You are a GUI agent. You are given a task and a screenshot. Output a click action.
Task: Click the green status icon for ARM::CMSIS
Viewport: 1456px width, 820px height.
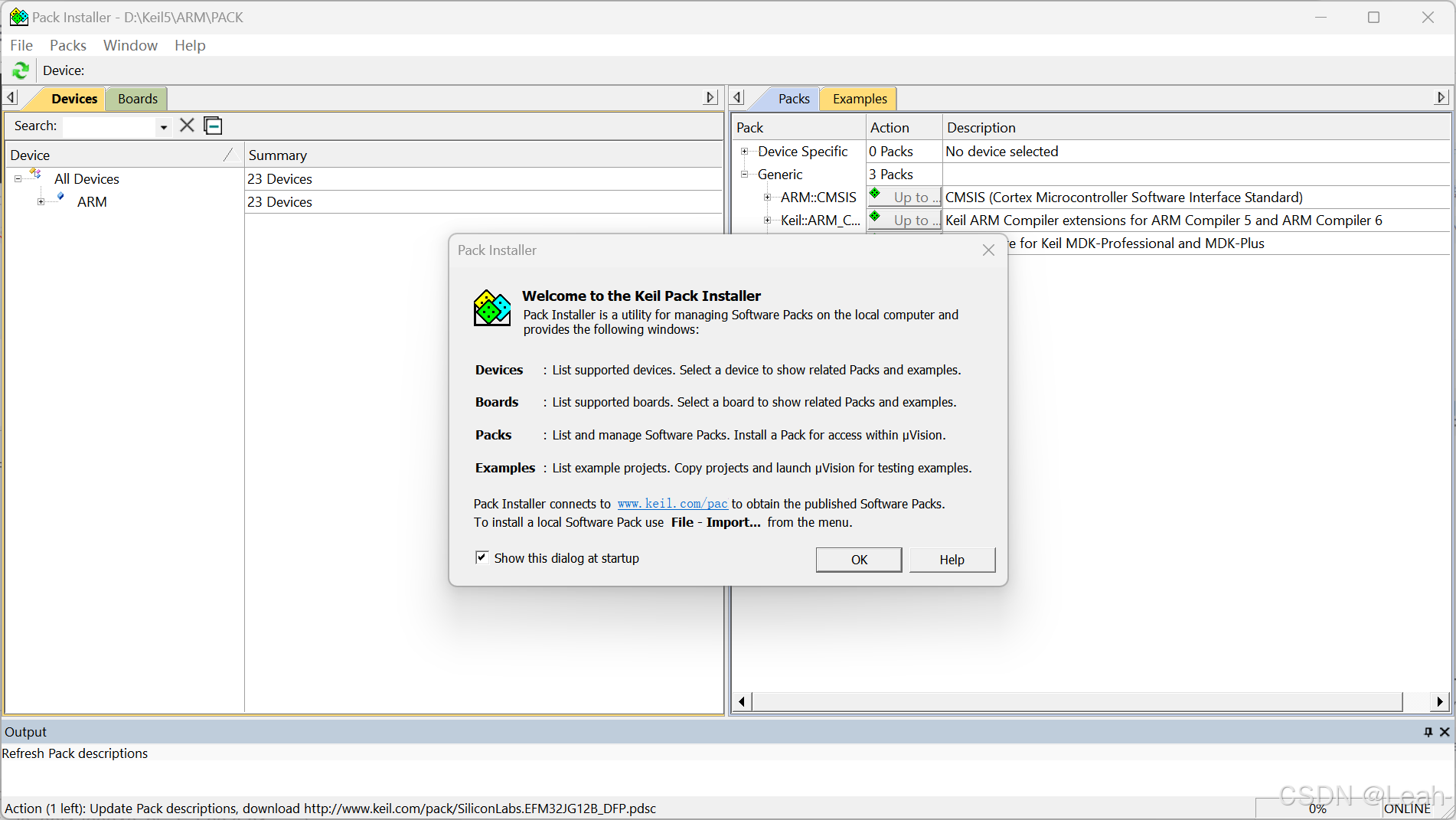point(875,193)
